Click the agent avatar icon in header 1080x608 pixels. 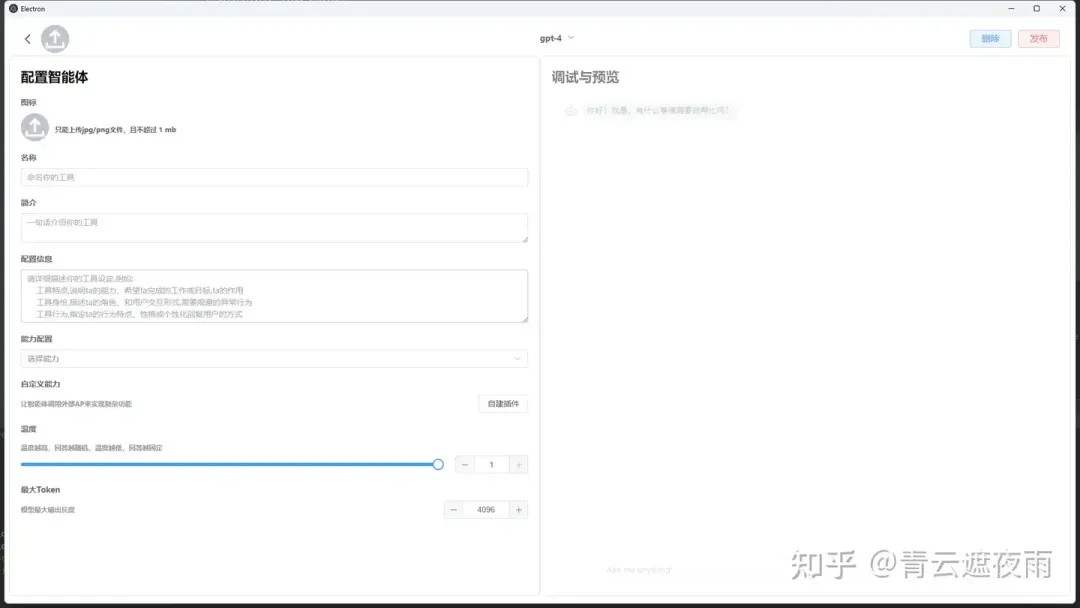55,39
